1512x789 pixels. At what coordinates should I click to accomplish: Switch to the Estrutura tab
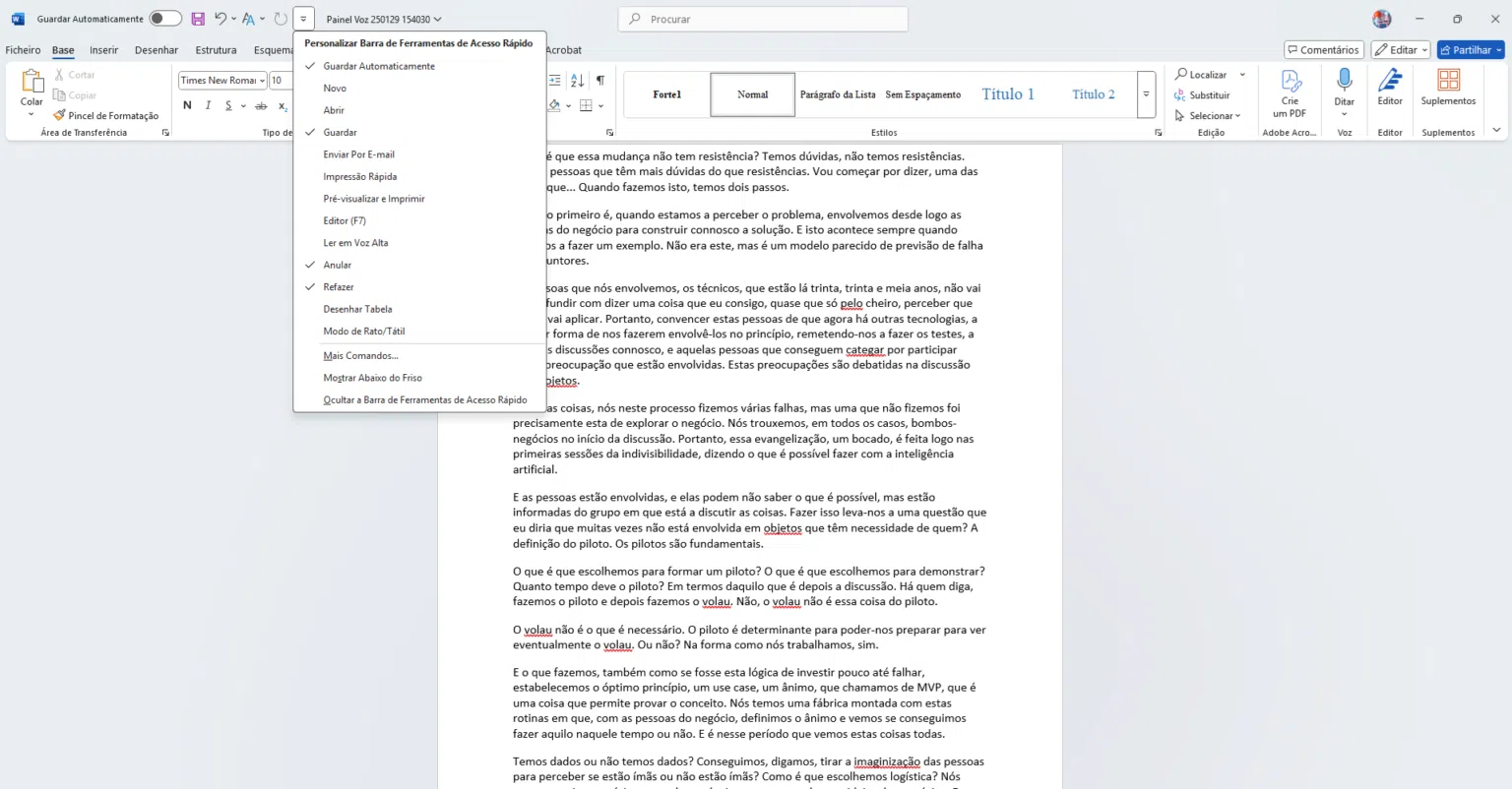click(216, 50)
